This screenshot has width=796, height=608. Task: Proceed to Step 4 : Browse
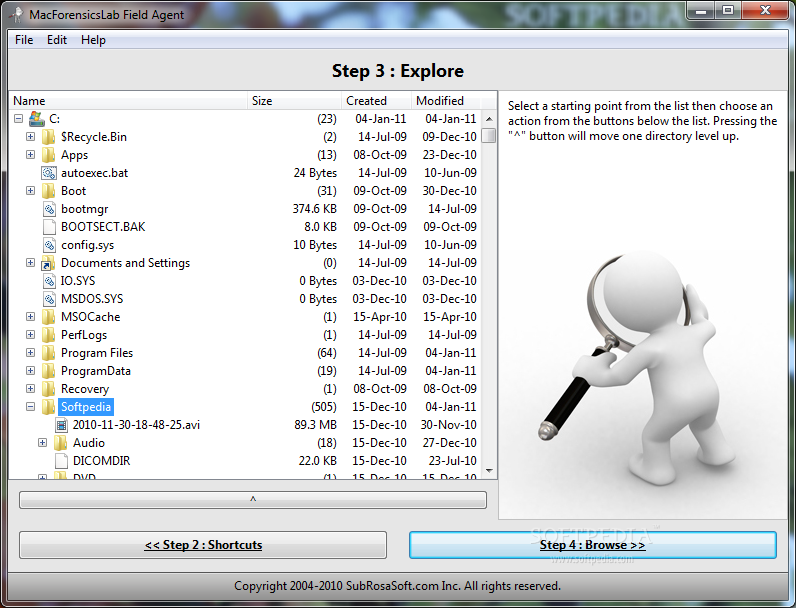point(592,545)
